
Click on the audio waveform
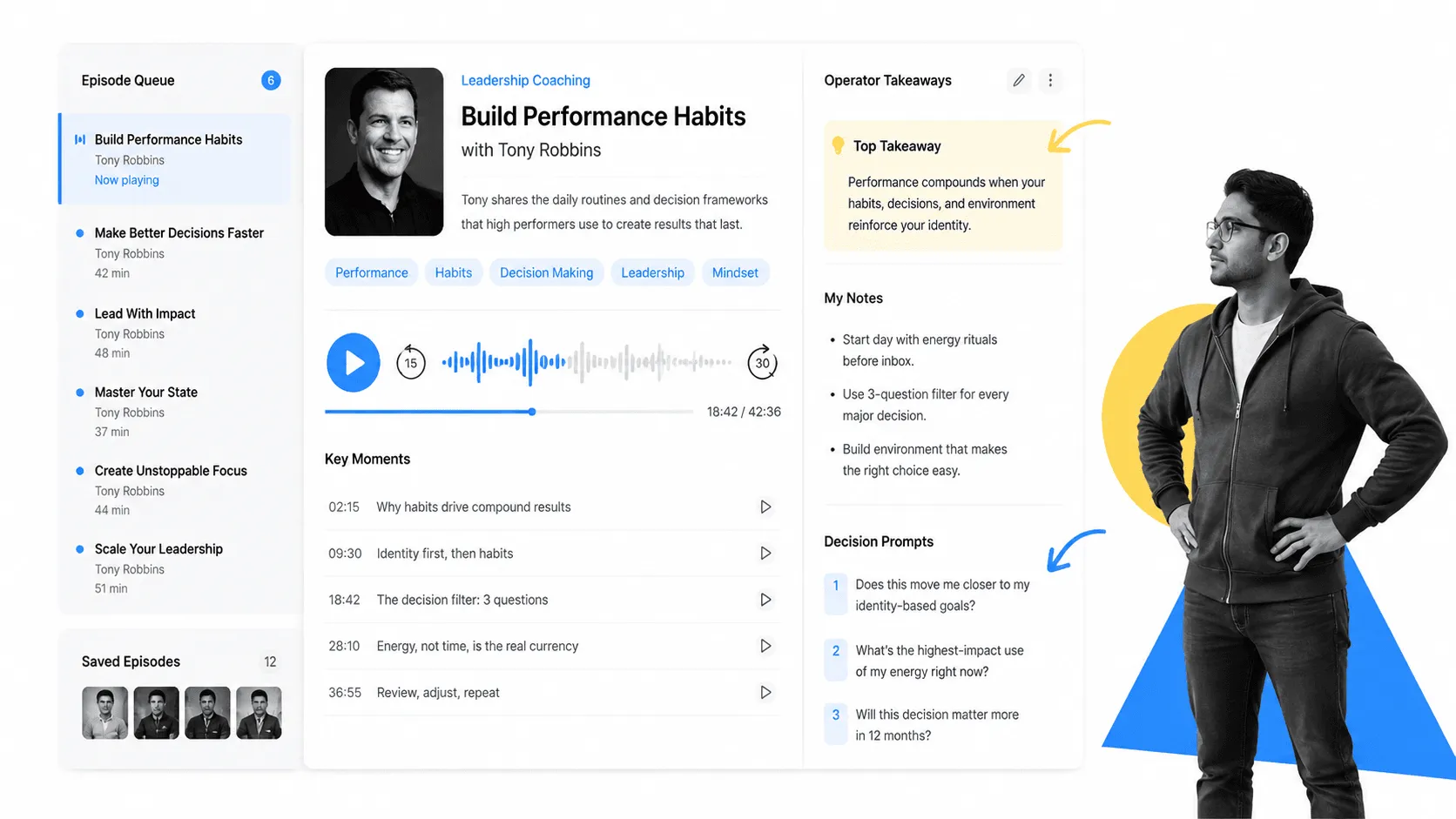click(587, 361)
